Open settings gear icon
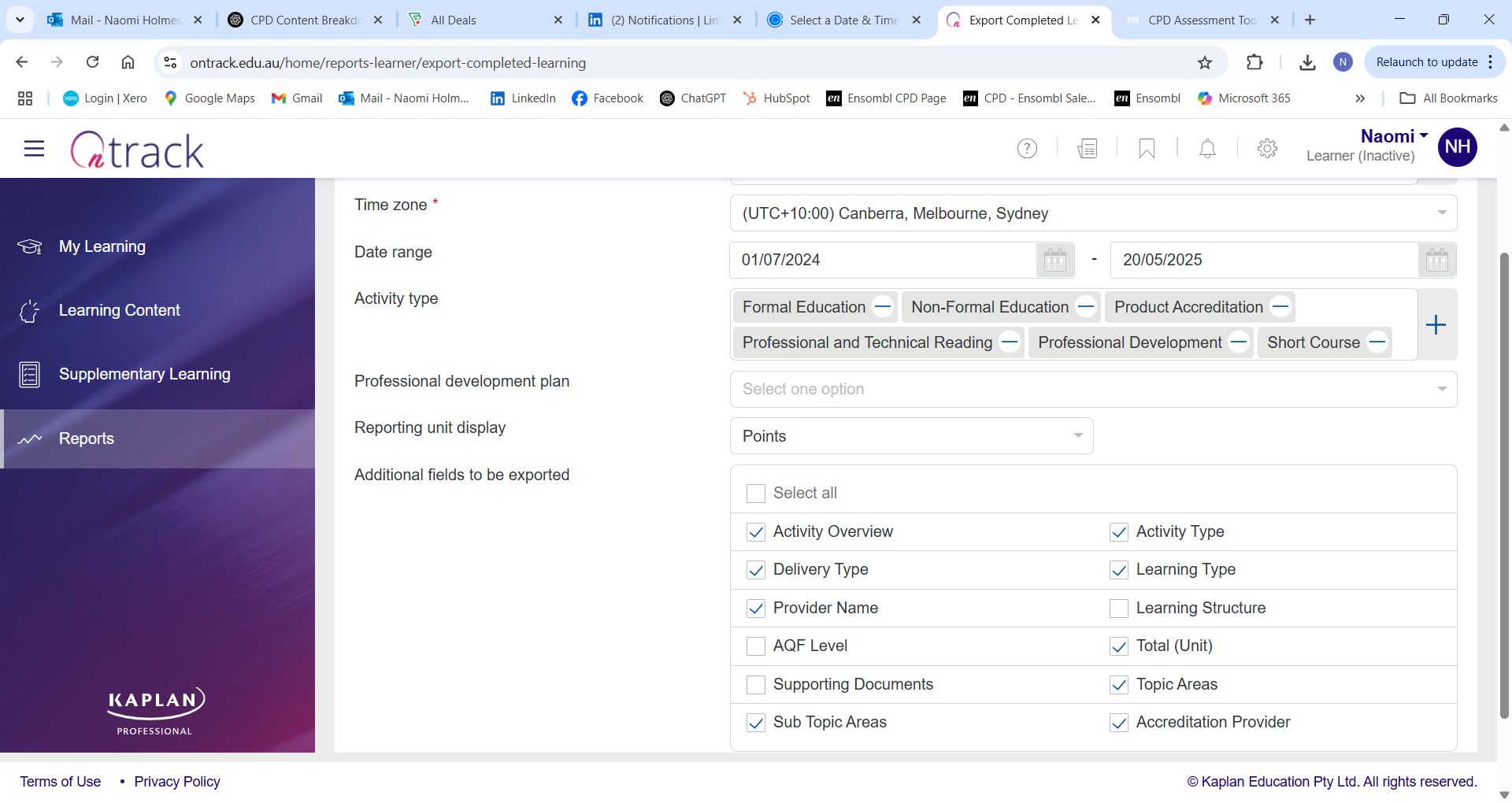Screen dimensions: 1512x803 click(x=1267, y=148)
